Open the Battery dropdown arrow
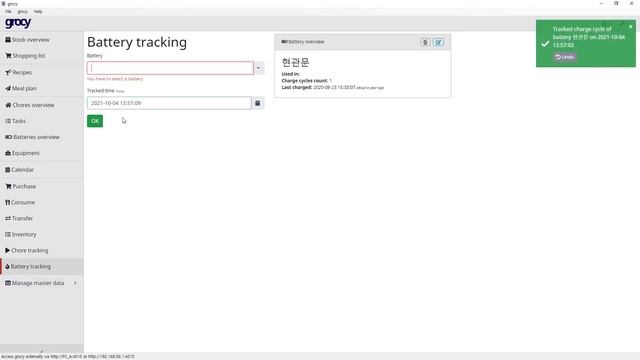 258,68
